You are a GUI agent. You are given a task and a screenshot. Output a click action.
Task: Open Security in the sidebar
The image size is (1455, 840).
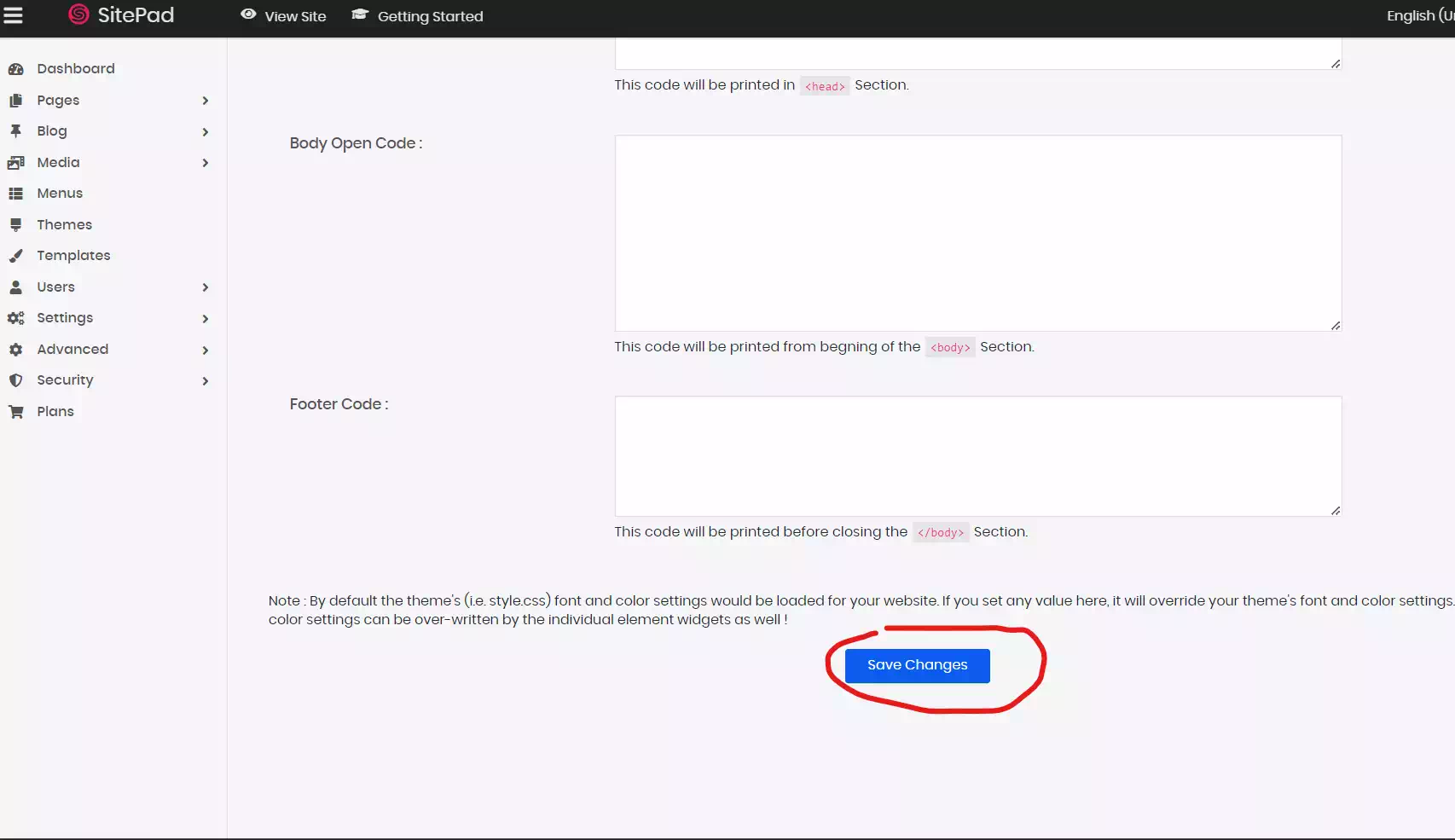[x=65, y=379]
